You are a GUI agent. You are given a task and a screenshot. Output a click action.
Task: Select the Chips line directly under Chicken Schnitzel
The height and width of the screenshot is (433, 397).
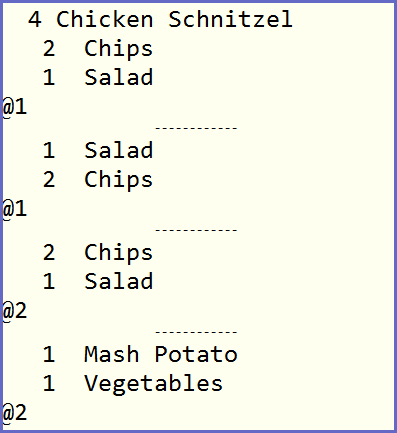pos(98,49)
